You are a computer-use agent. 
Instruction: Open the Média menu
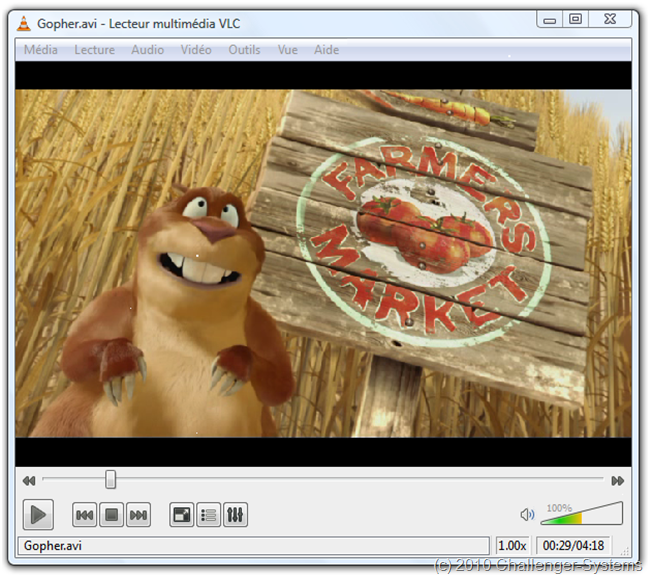tap(41, 50)
